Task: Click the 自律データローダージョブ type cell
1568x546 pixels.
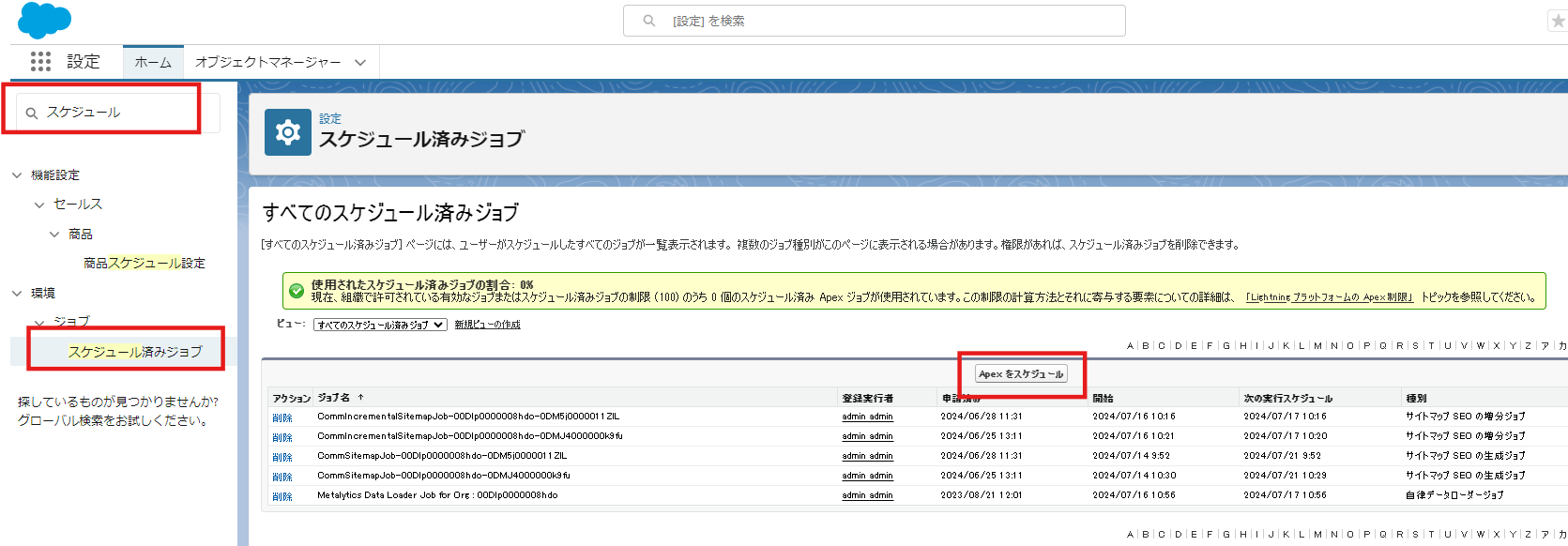Action: click(x=1454, y=495)
